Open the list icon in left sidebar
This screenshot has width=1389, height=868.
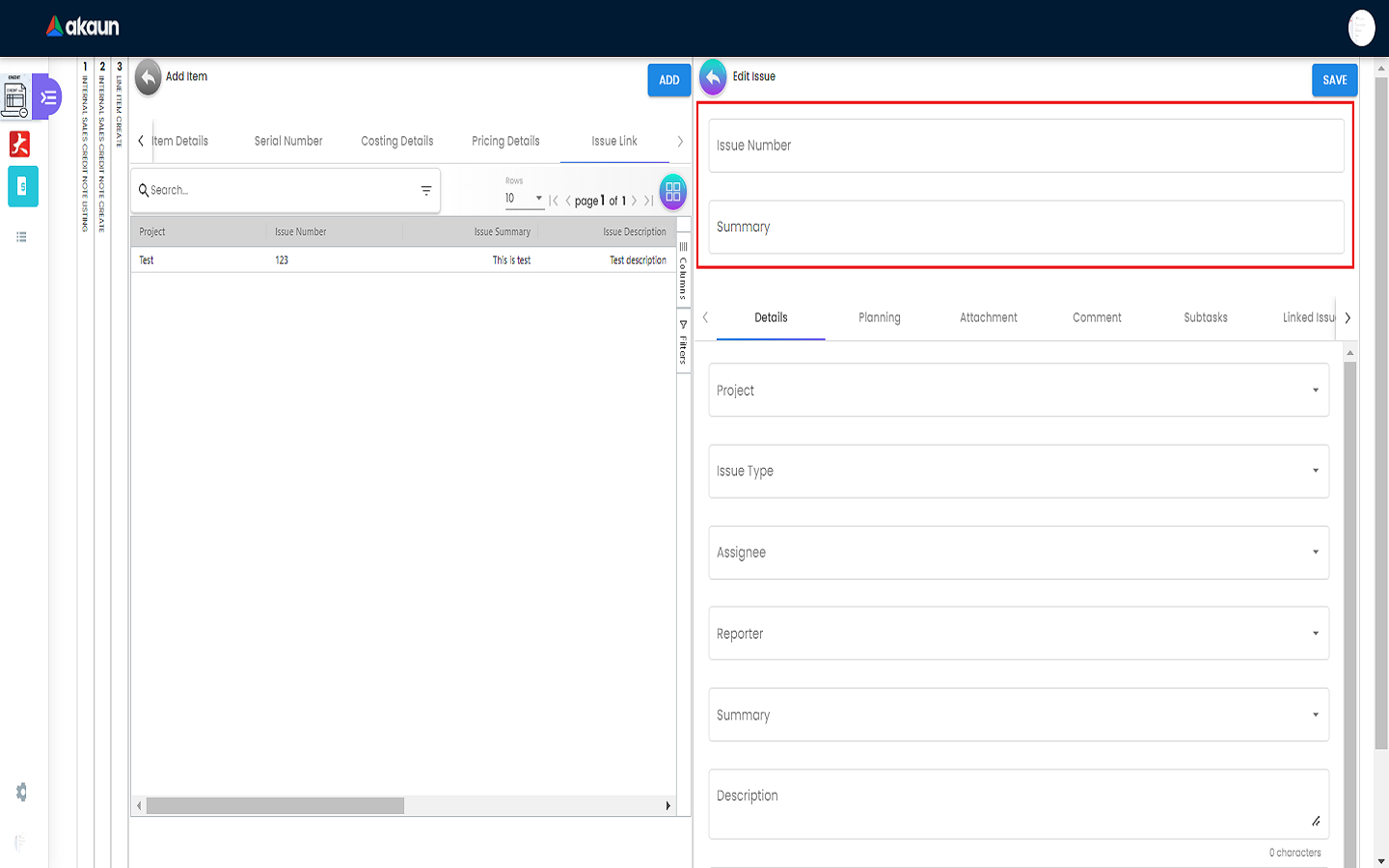tap(21, 237)
